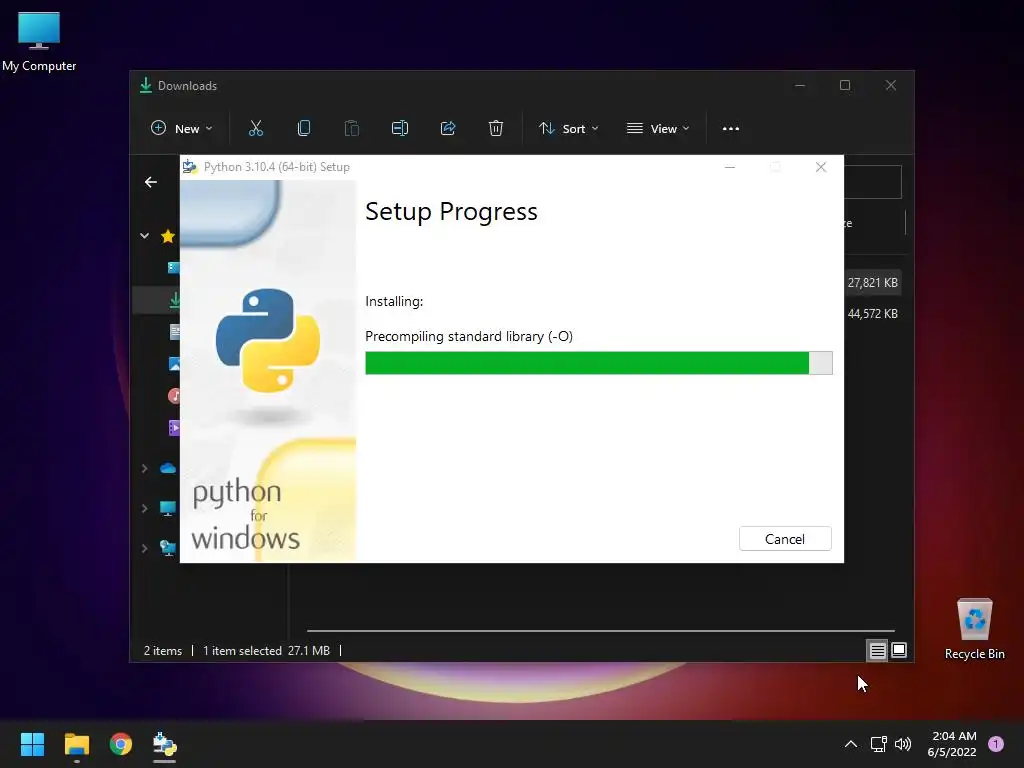
Task: Select the Recycle Bin desktop icon
Action: pos(974,629)
